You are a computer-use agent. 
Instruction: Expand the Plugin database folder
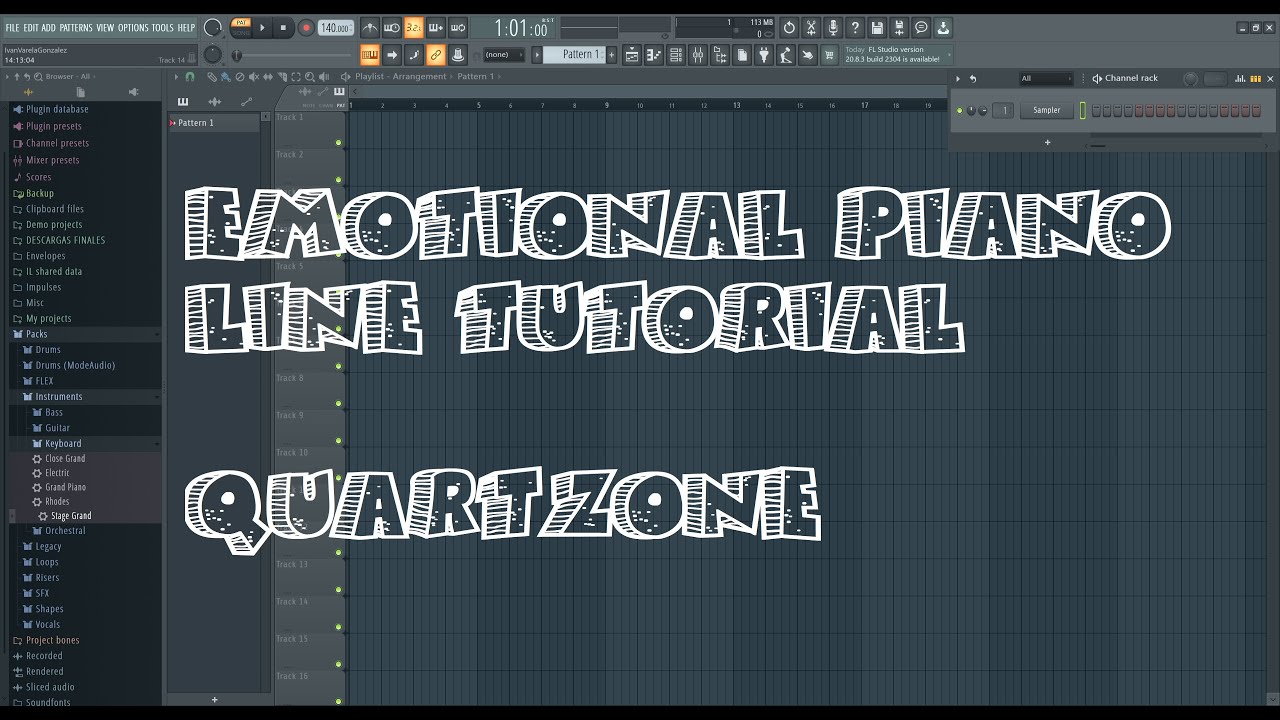point(57,109)
